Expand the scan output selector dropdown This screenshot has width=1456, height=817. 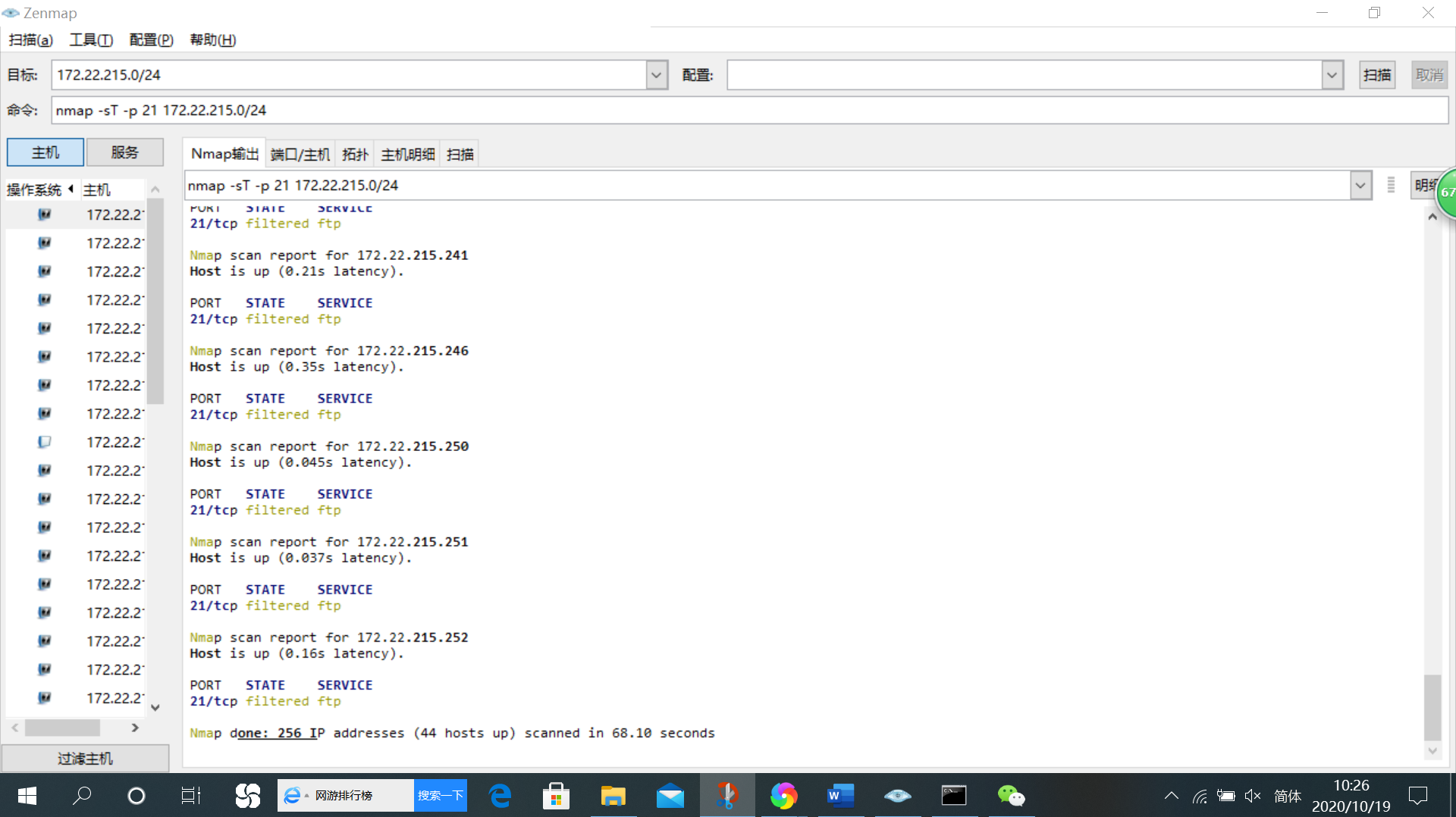(x=1360, y=185)
